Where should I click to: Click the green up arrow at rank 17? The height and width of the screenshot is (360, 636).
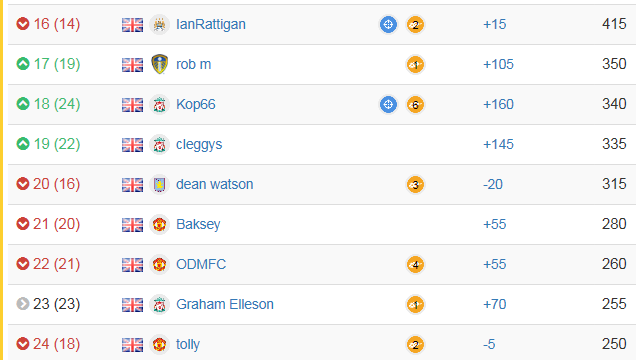coord(23,64)
